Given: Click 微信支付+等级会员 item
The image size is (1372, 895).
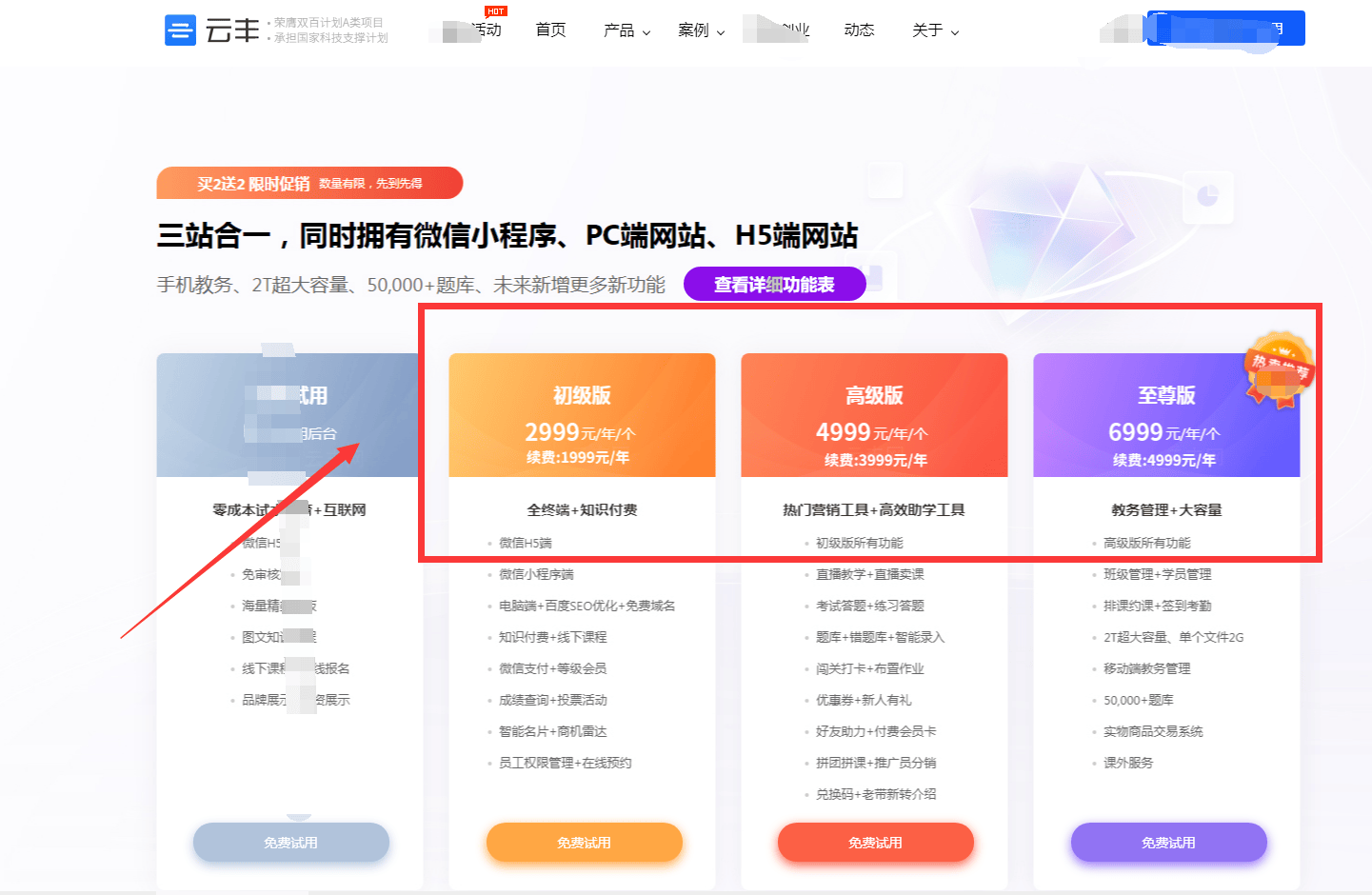Looking at the screenshot, I should 552,668.
